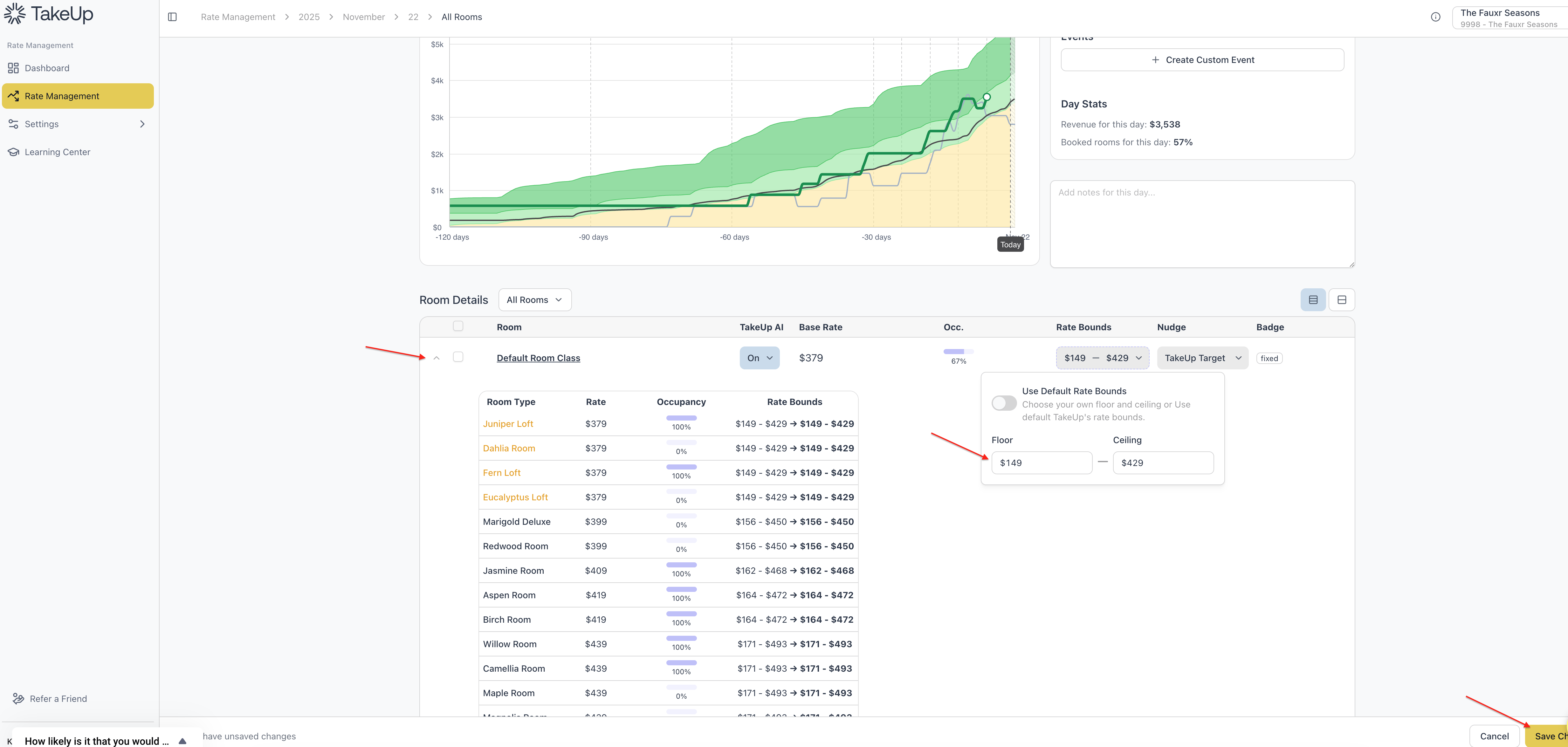
Task: Collapse the Default Room Class row chevron
Action: coord(437,358)
